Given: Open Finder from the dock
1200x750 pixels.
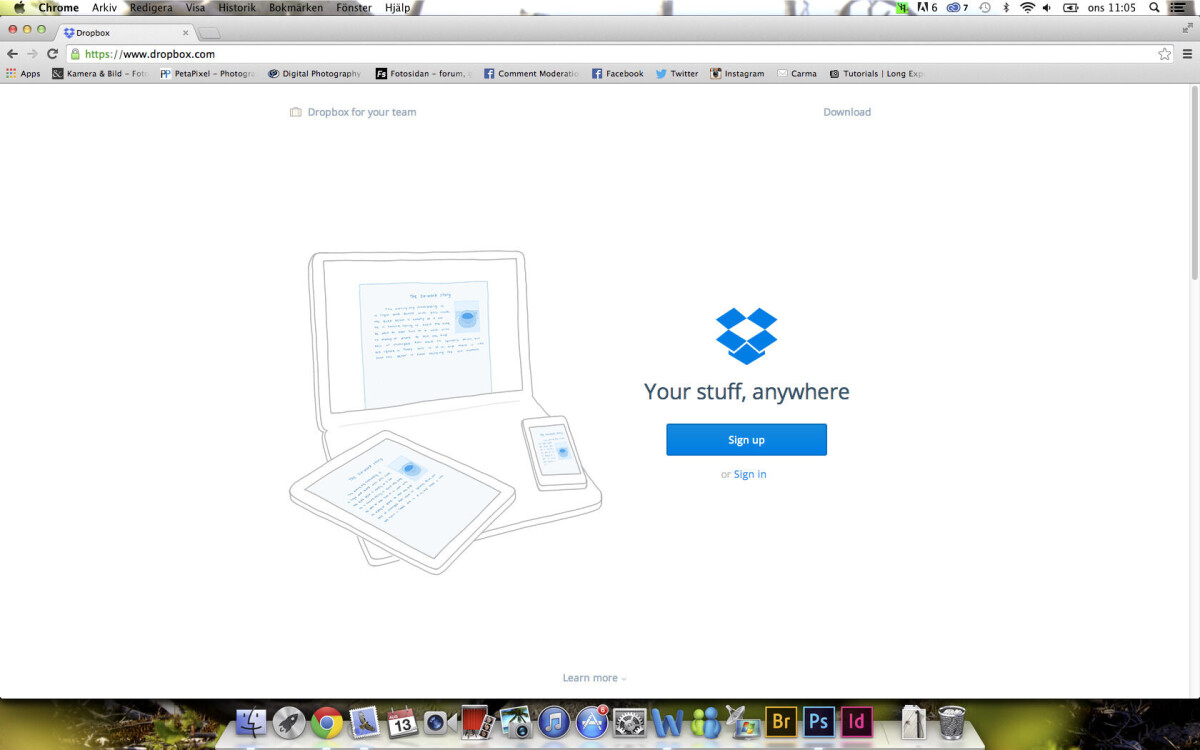Looking at the screenshot, I should click(251, 722).
